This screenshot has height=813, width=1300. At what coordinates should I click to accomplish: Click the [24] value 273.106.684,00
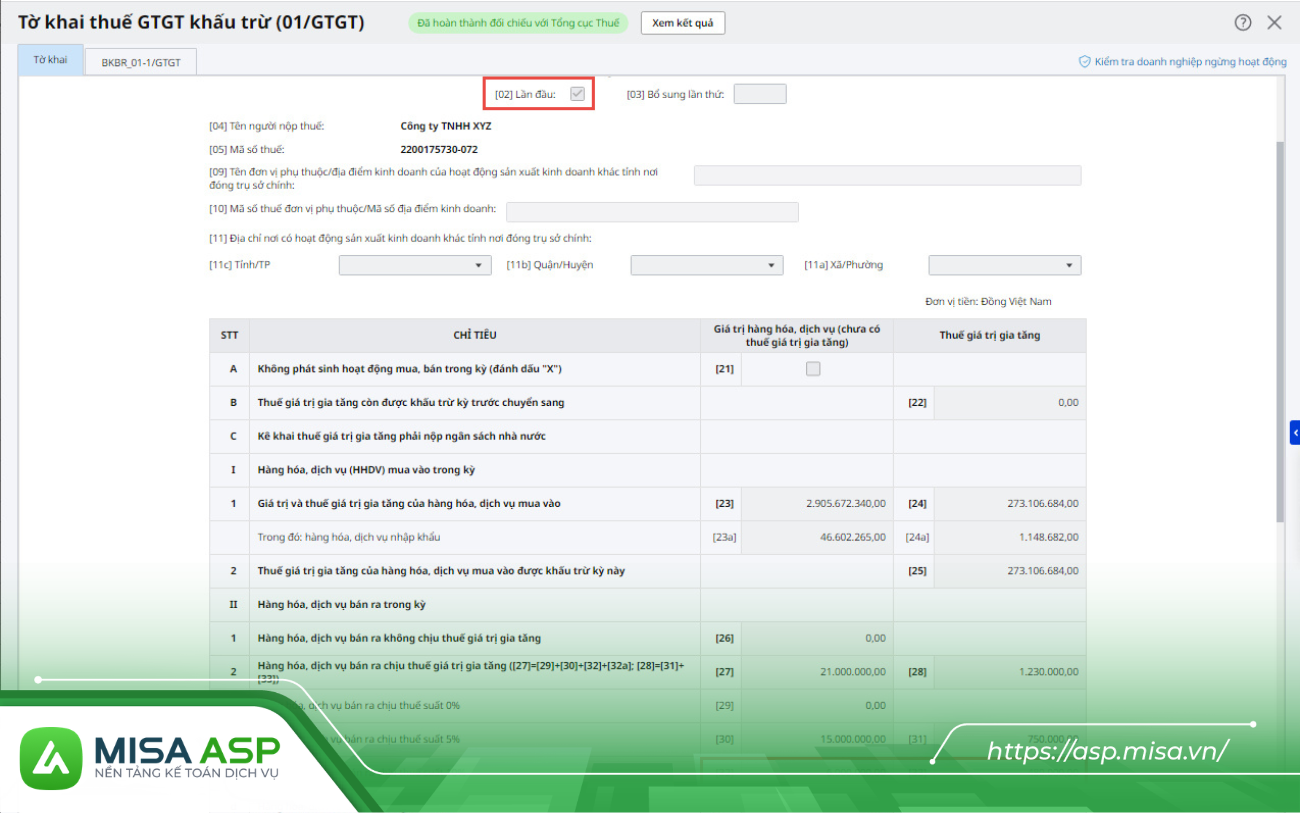click(x=1043, y=504)
